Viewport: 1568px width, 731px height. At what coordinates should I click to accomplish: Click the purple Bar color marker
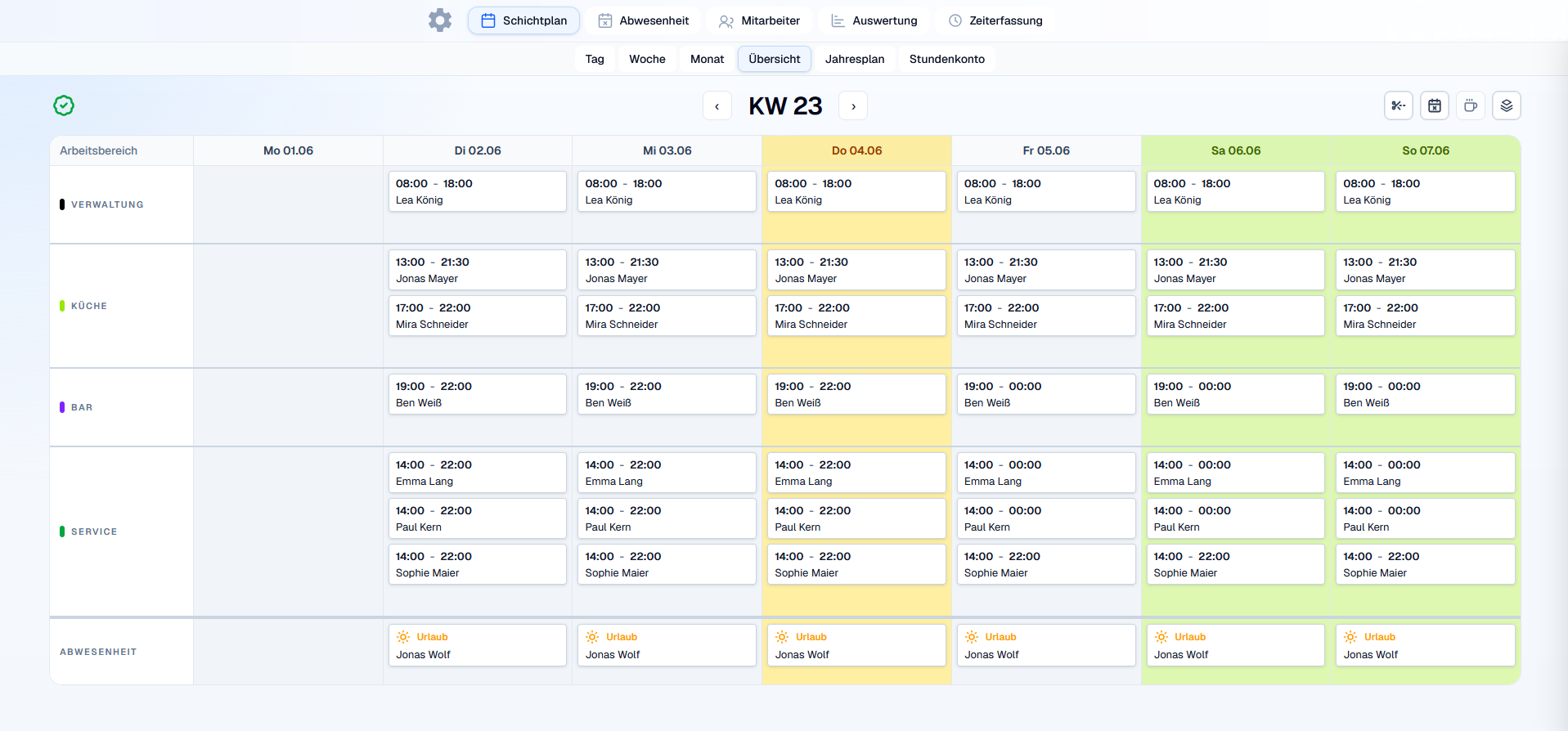62,407
